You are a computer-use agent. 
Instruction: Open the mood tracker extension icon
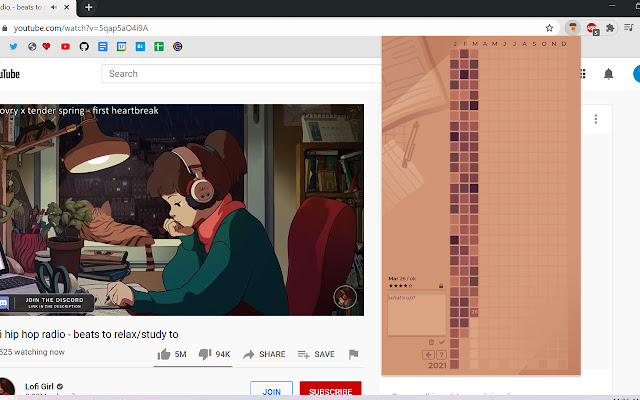(x=573, y=28)
